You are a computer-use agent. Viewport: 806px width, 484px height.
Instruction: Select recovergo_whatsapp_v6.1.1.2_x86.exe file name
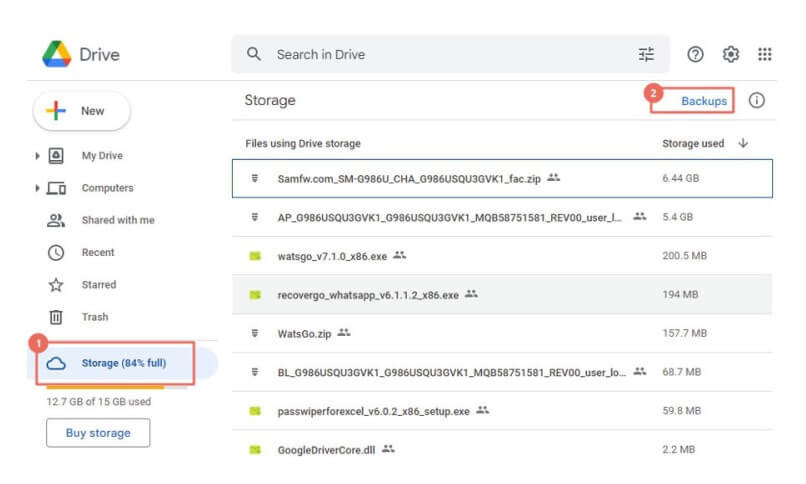point(368,295)
